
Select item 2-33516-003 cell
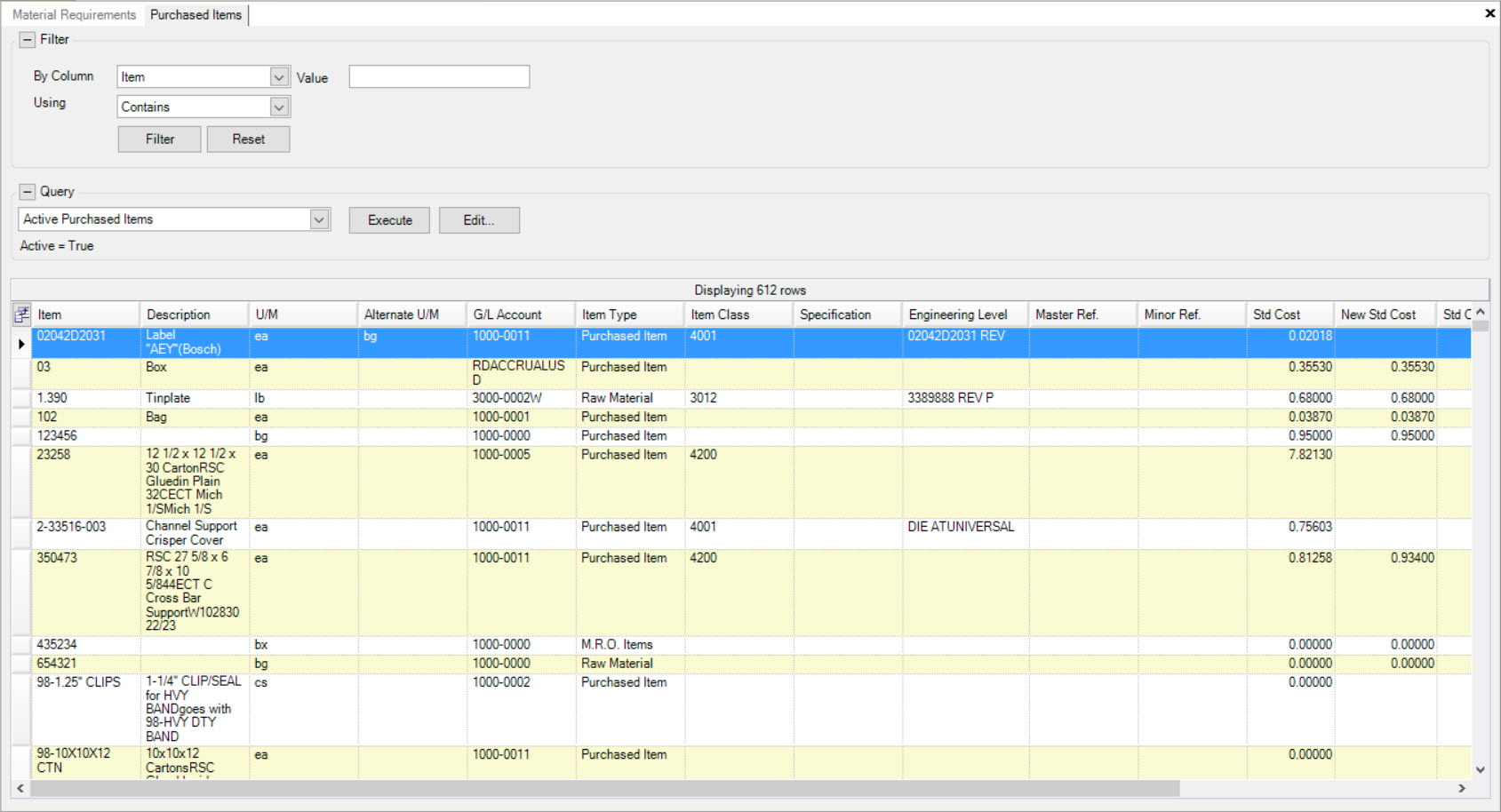pos(85,533)
